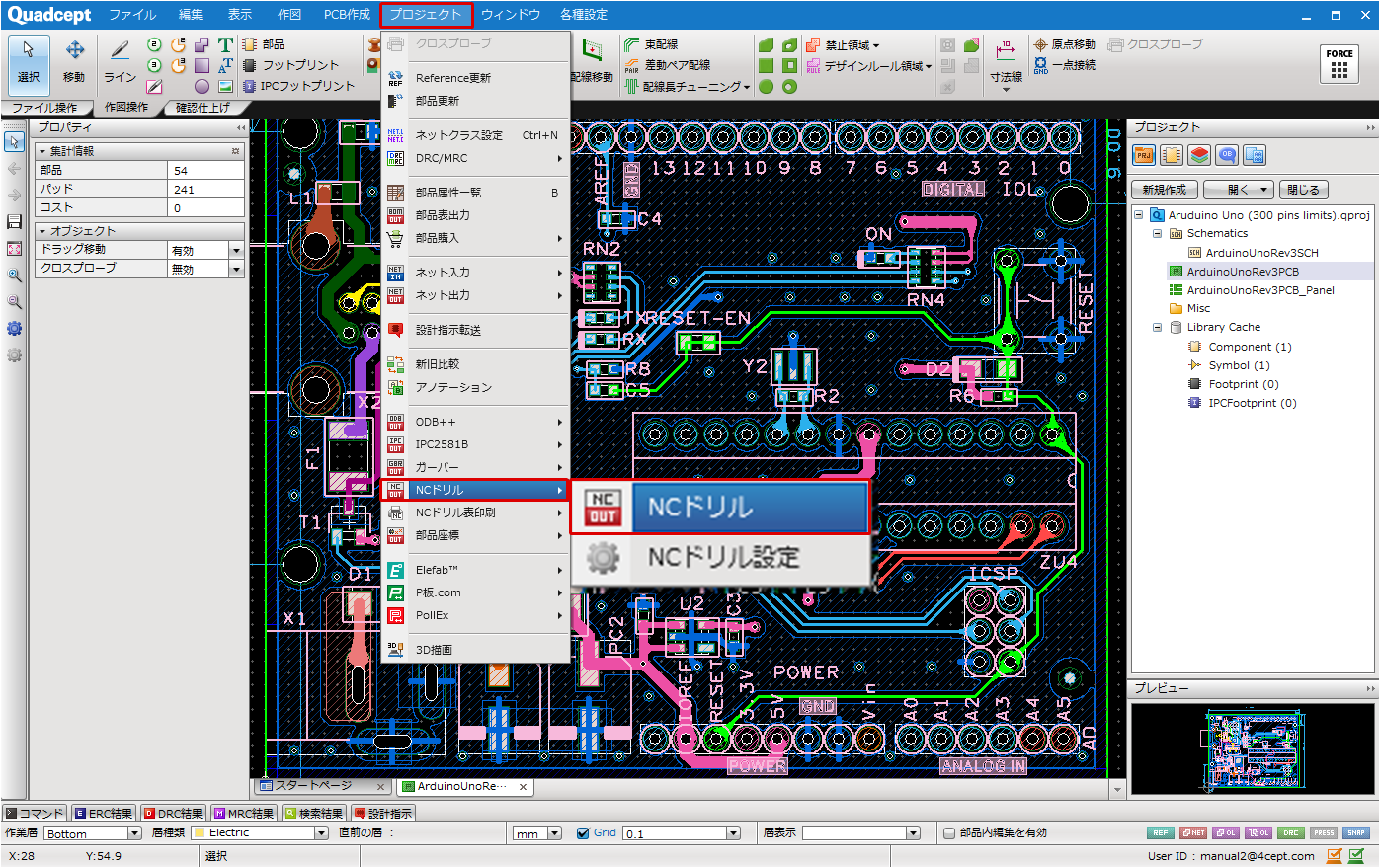1380x868 pixels.
Task: Click the 一点接続 single-point connect tool
Action: [x=1064, y=65]
